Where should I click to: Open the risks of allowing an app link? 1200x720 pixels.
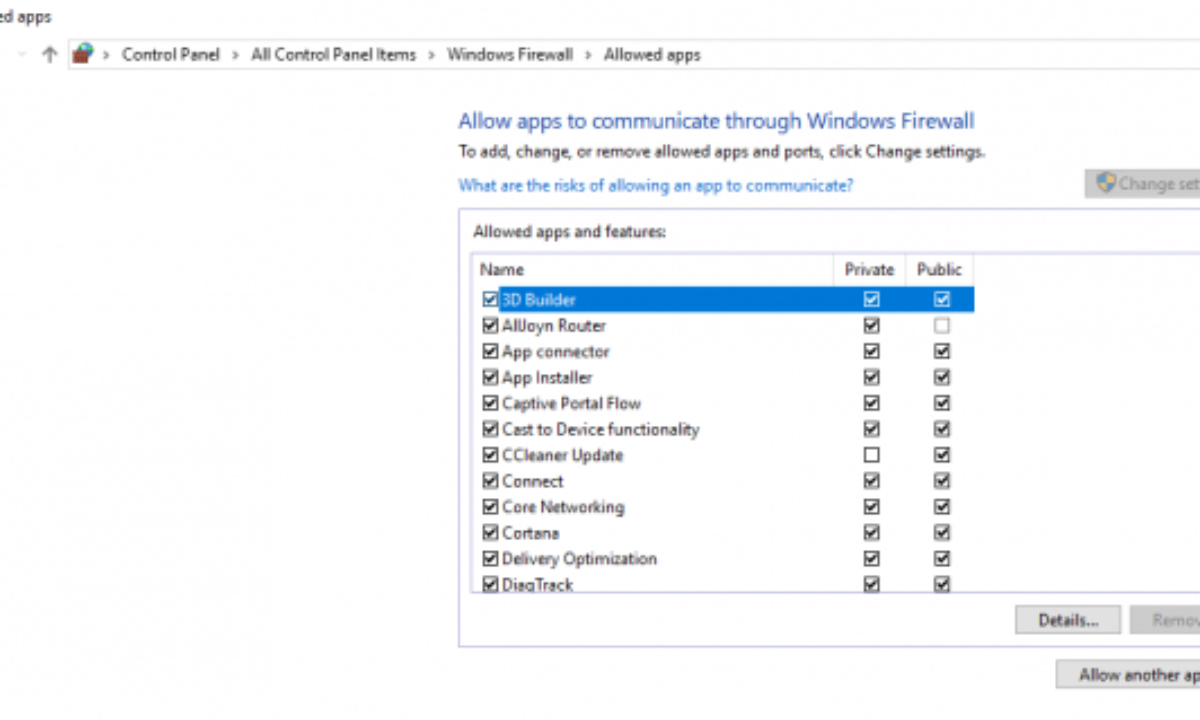(x=655, y=185)
